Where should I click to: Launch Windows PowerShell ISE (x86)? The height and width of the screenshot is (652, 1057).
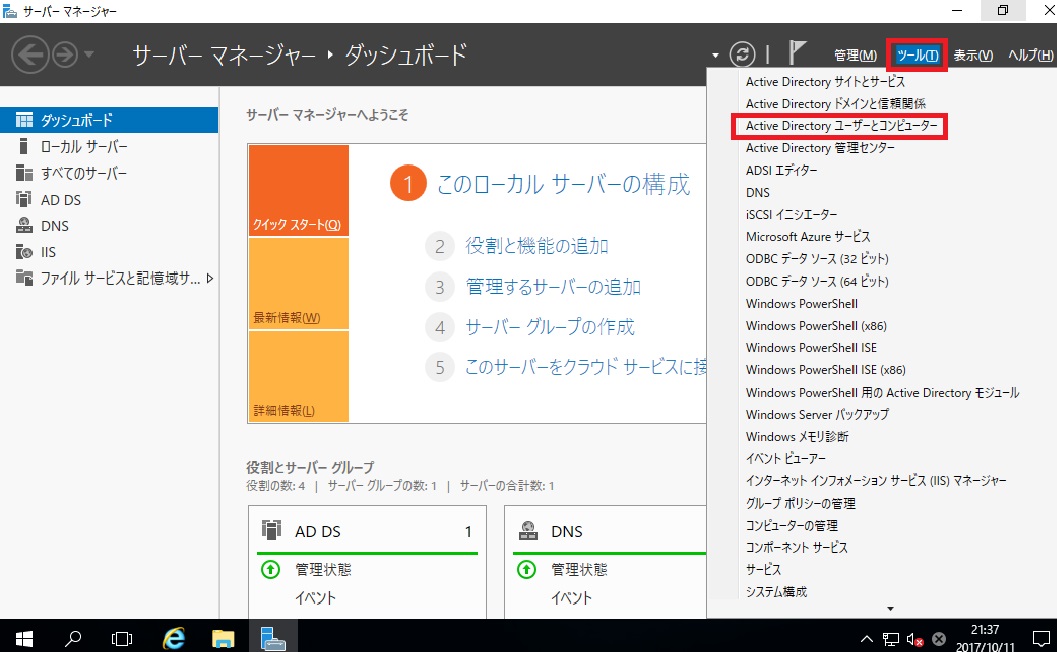click(825, 370)
